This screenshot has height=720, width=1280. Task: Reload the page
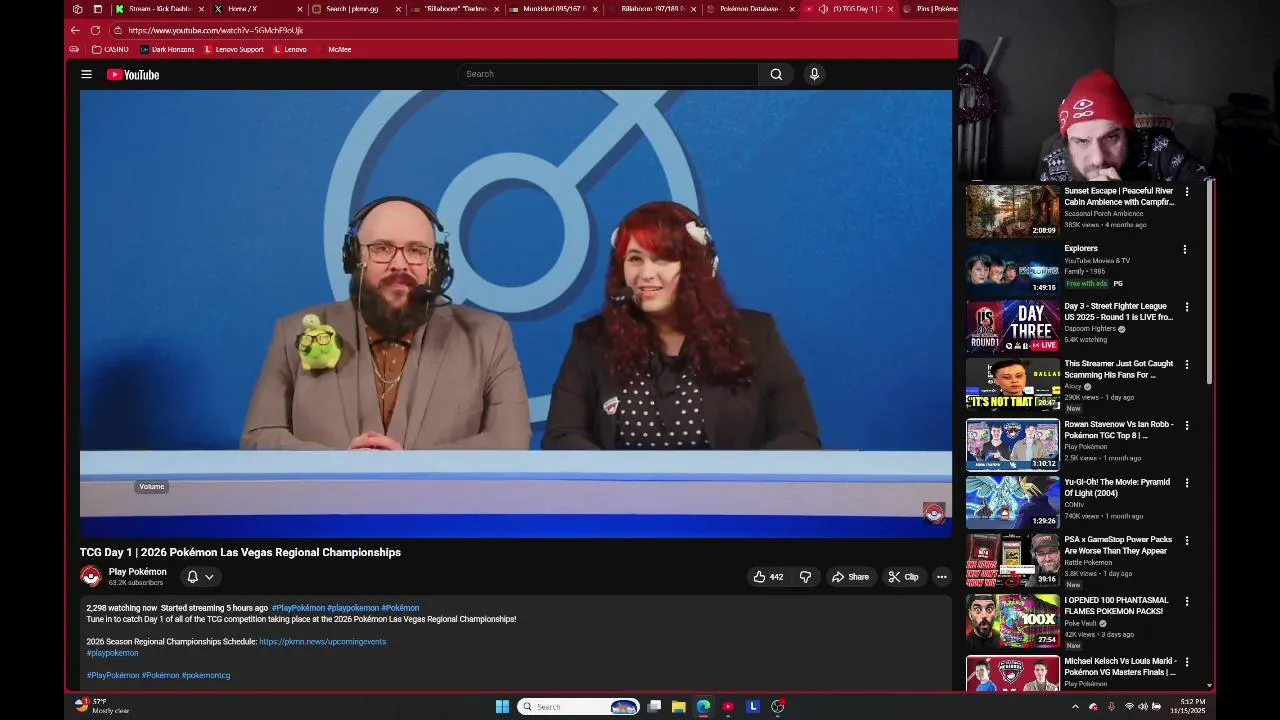pyautogui.click(x=95, y=30)
